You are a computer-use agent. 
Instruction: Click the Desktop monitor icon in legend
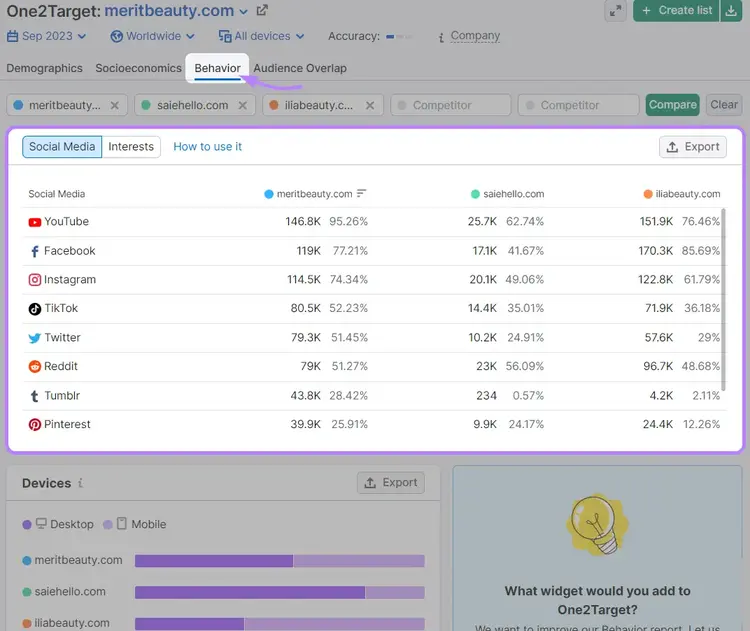tap(41, 523)
